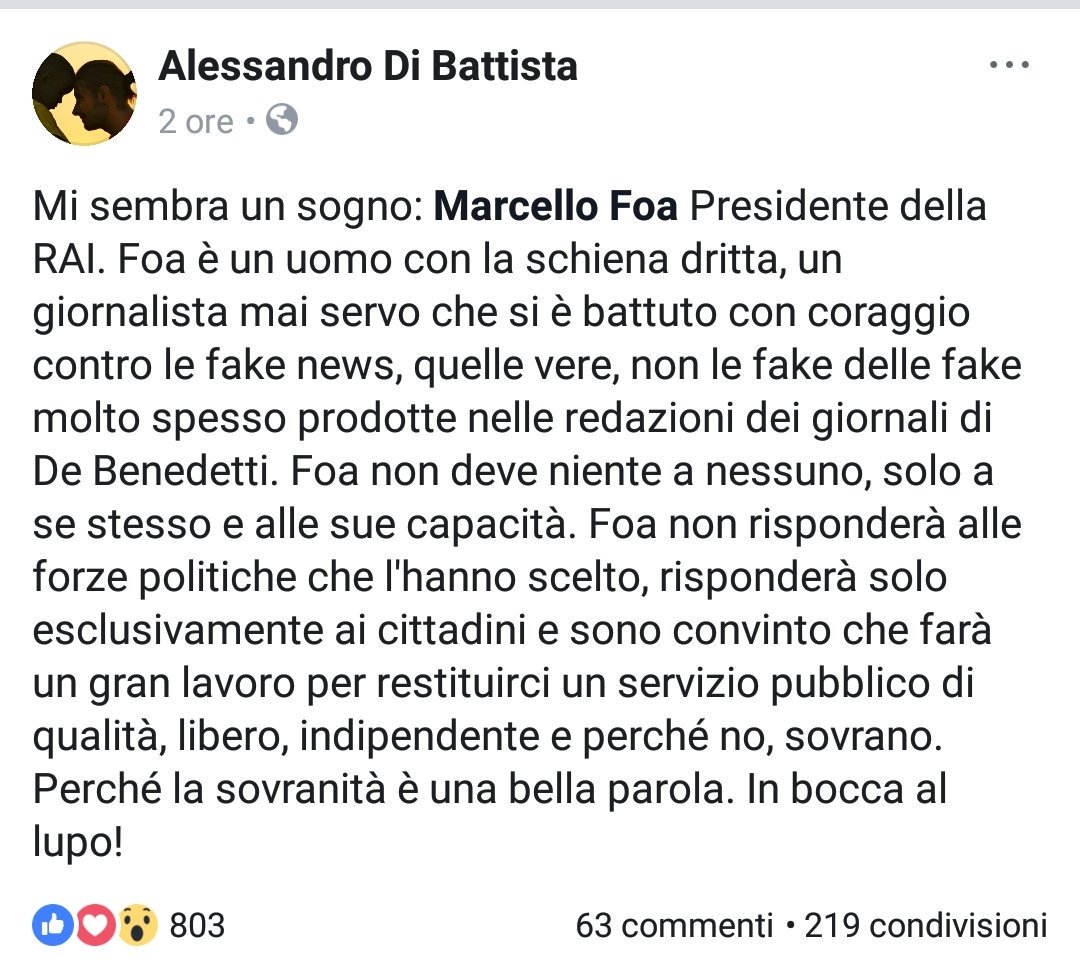Screen dimensions: 1080x978
Task: Open Alessandro Di Battista's profile picture
Action: point(84,94)
